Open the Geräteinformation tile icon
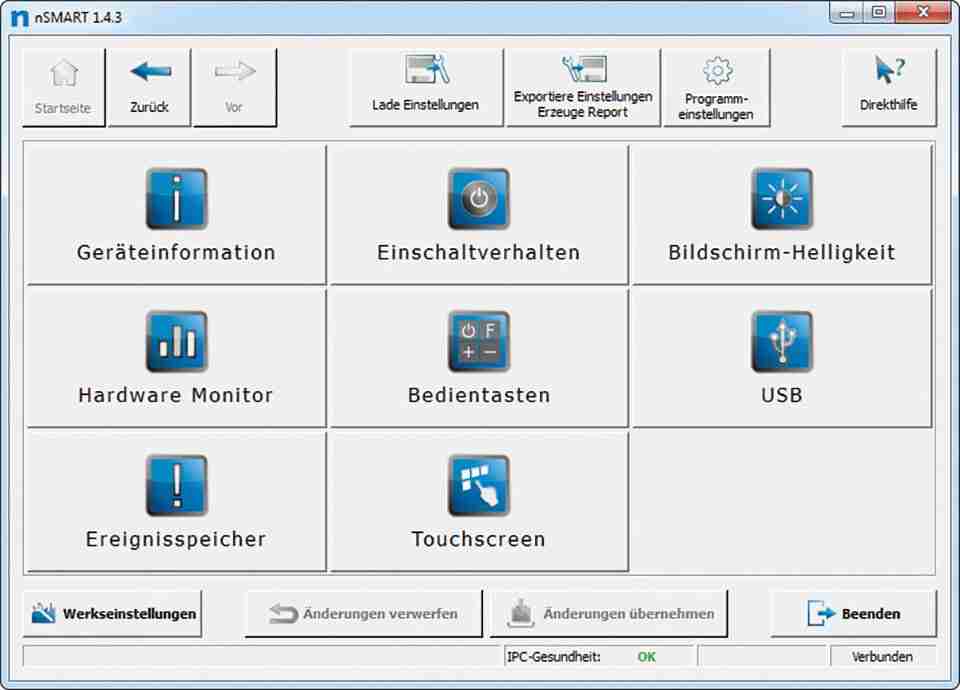960x690 pixels. [176, 199]
